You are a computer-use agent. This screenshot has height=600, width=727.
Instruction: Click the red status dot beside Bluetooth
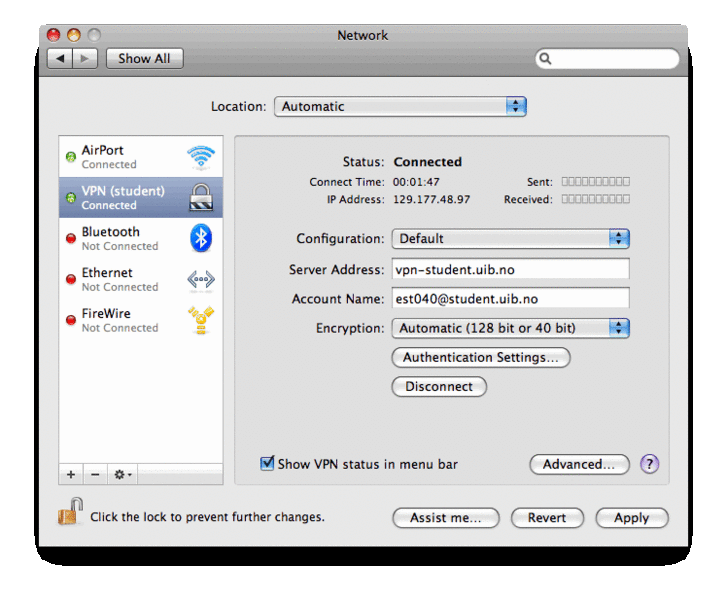(x=71, y=238)
